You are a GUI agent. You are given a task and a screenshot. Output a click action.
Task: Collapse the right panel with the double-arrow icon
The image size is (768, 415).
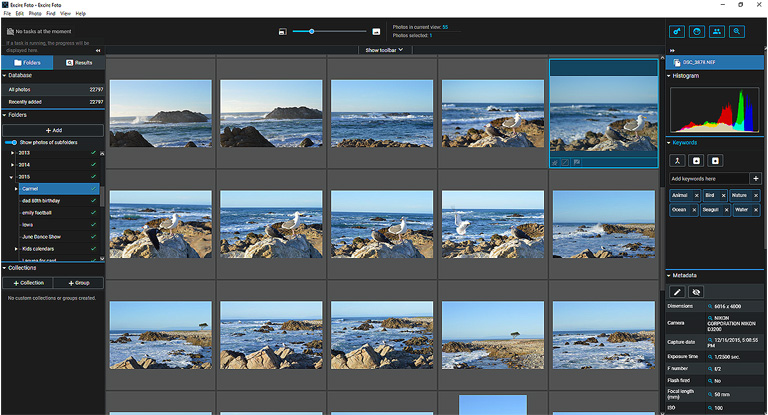672,50
